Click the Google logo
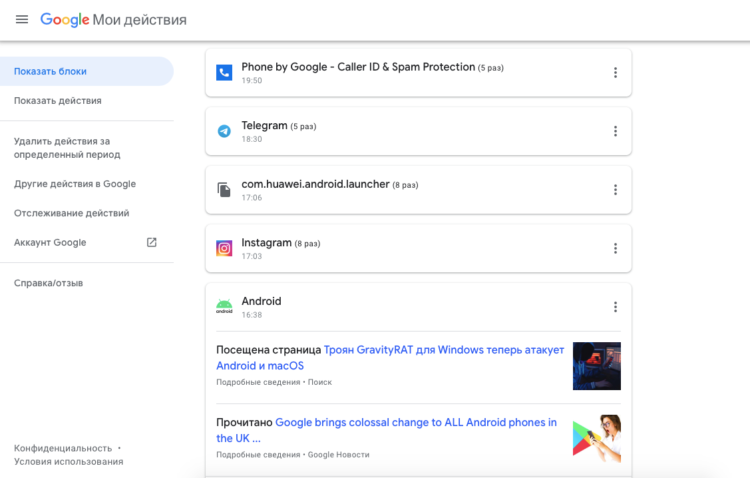Image resolution: width=750 pixels, height=478 pixels. pos(65,20)
